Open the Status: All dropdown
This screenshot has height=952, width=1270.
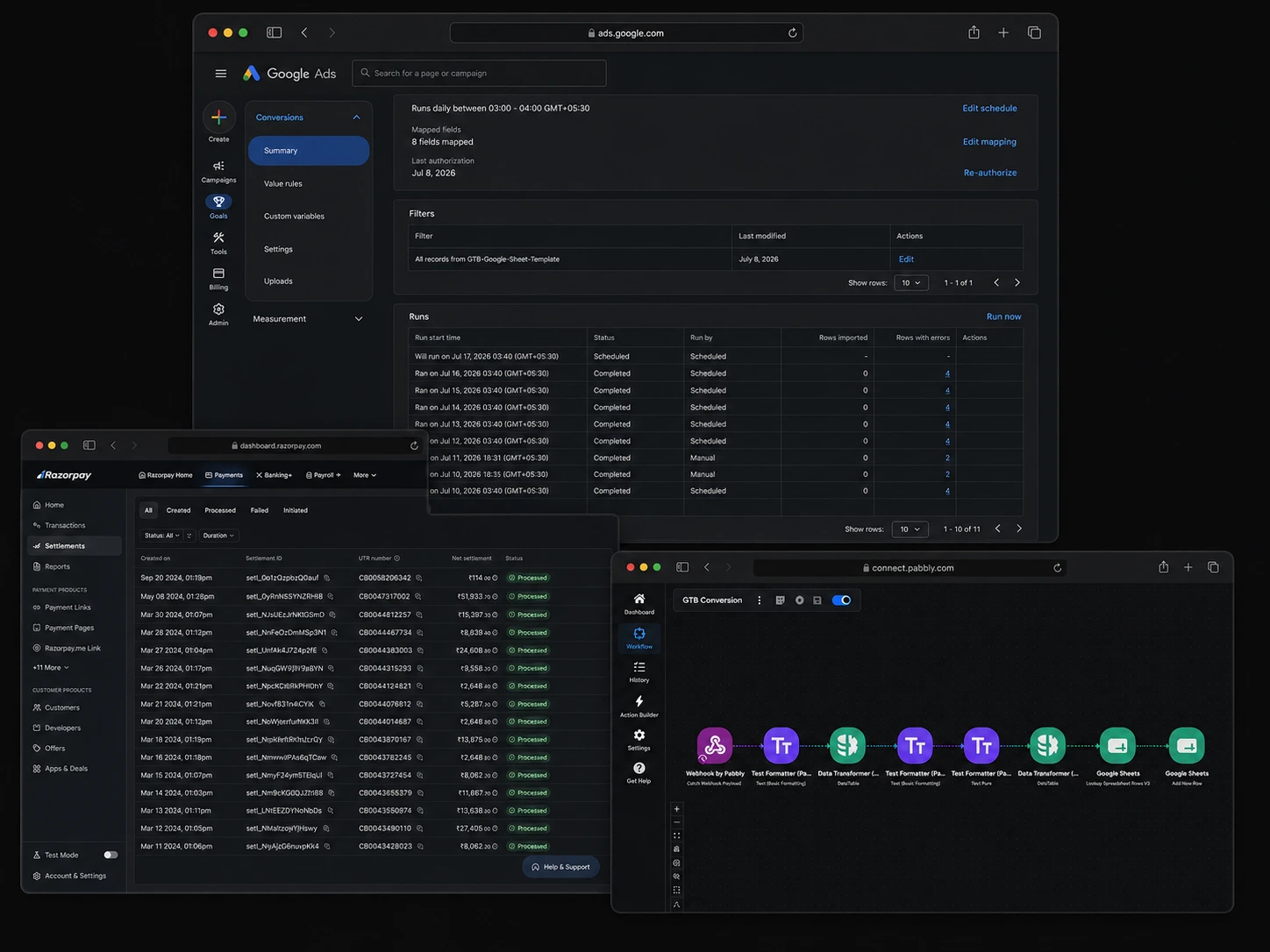(x=161, y=536)
